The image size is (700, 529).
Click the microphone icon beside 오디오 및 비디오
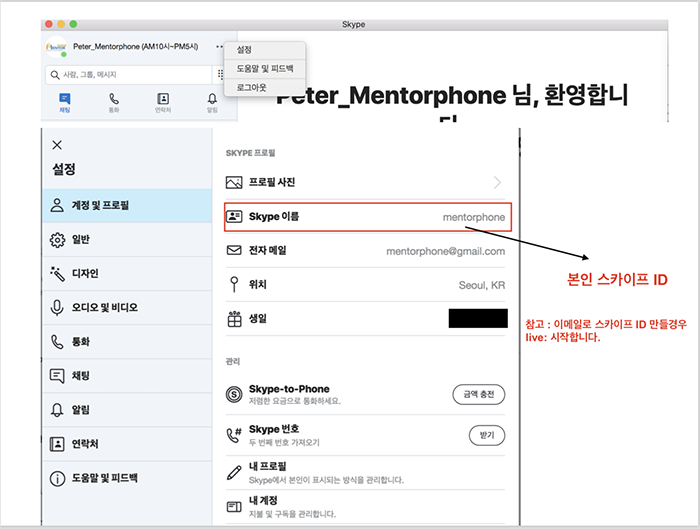tap(57, 308)
